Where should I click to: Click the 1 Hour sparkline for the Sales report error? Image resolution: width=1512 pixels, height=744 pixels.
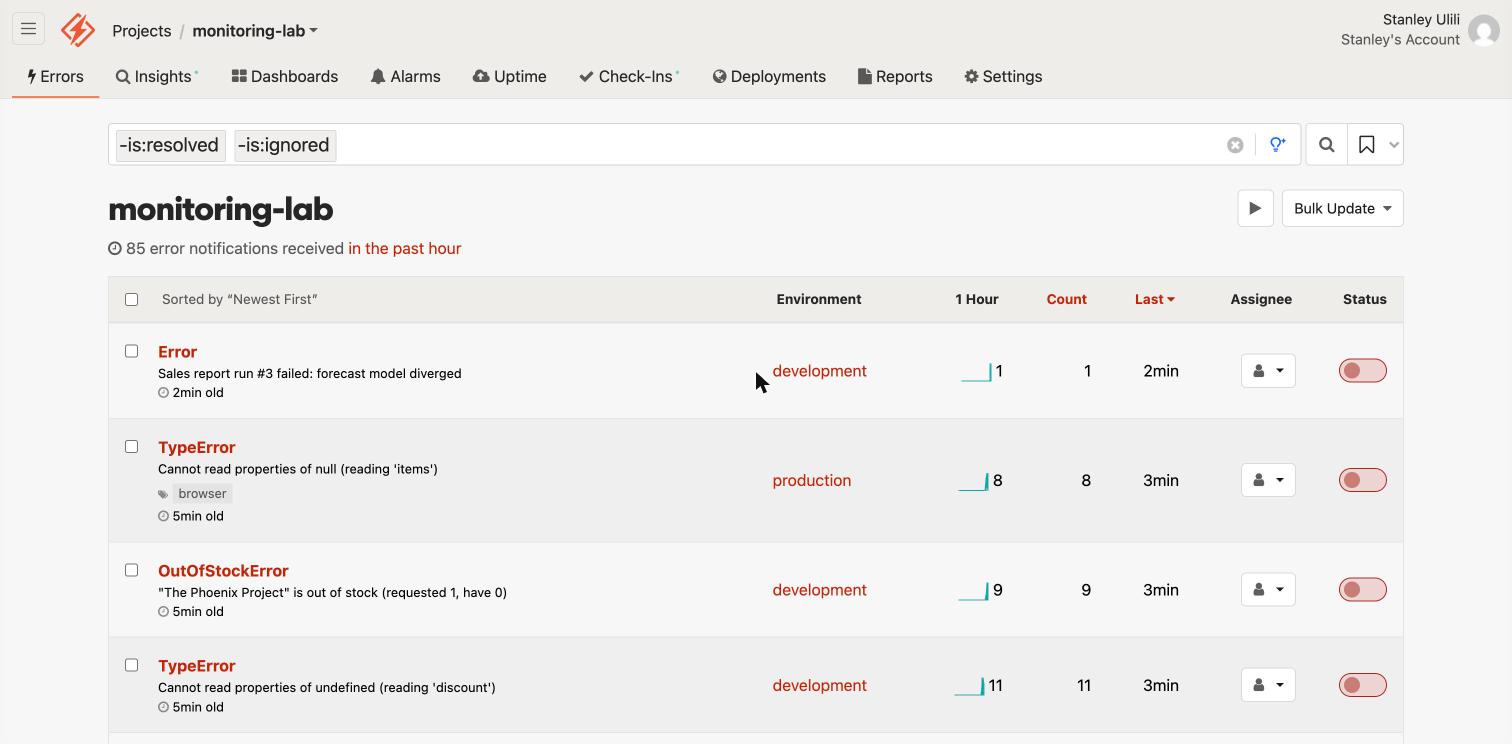[x=976, y=372]
